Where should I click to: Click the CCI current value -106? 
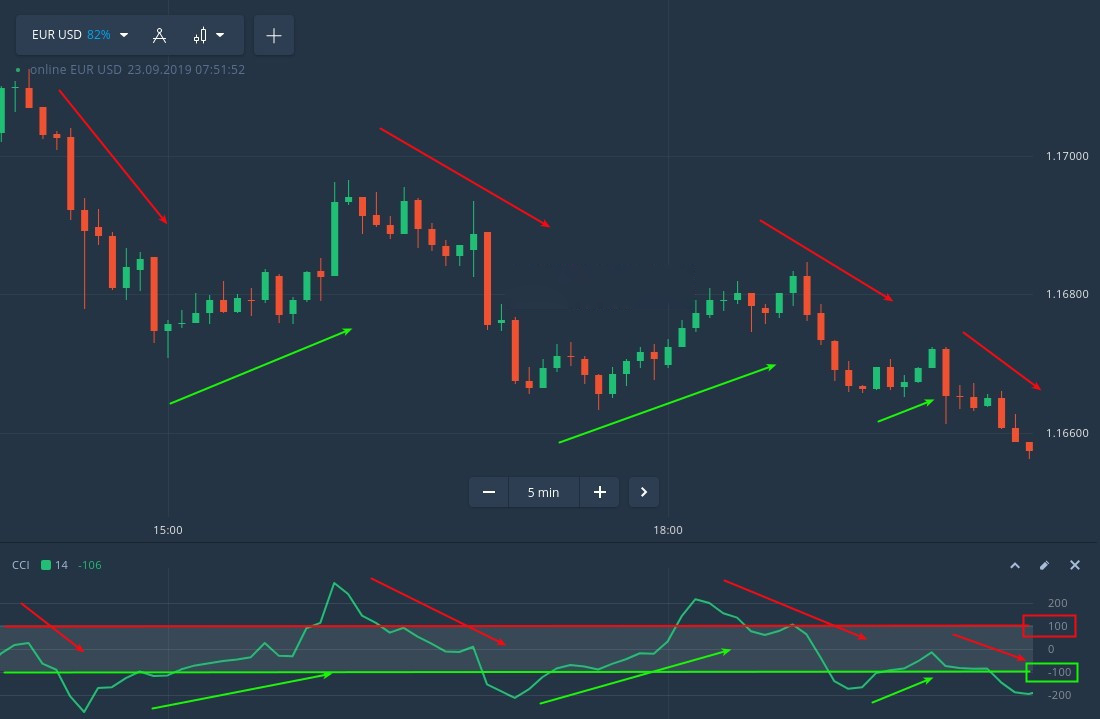(x=90, y=565)
